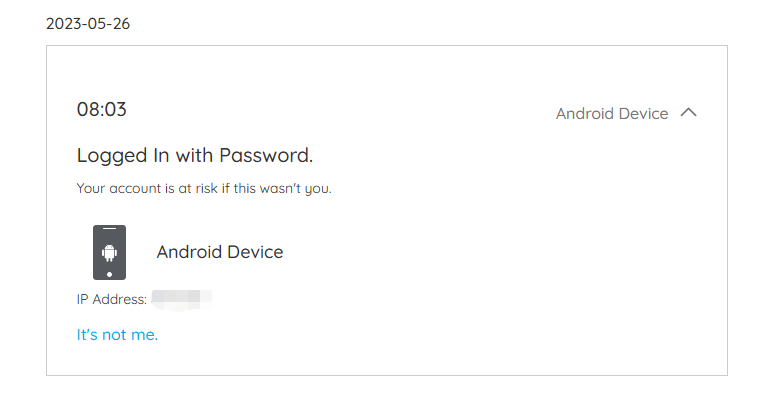Click the word "Device" in the top-right label
The height and width of the screenshot is (401, 757).
(x=644, y=113)
